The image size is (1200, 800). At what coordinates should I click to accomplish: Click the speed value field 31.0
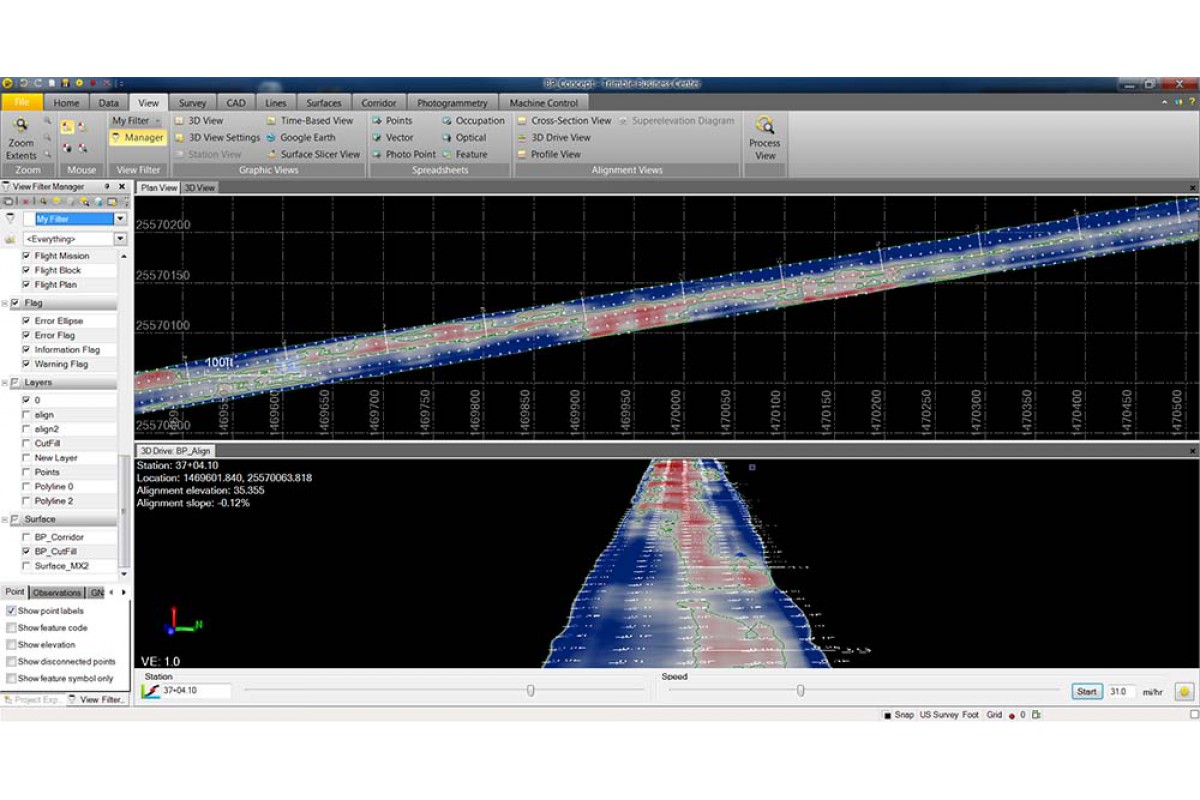(x=1120, y=691)
